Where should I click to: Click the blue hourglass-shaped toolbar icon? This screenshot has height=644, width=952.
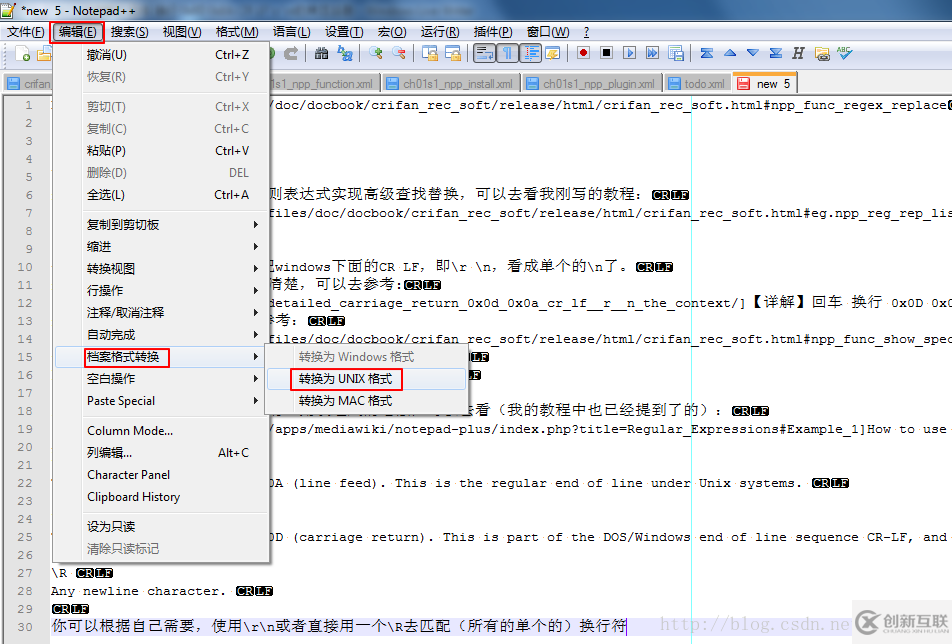[x=776, y=53]
